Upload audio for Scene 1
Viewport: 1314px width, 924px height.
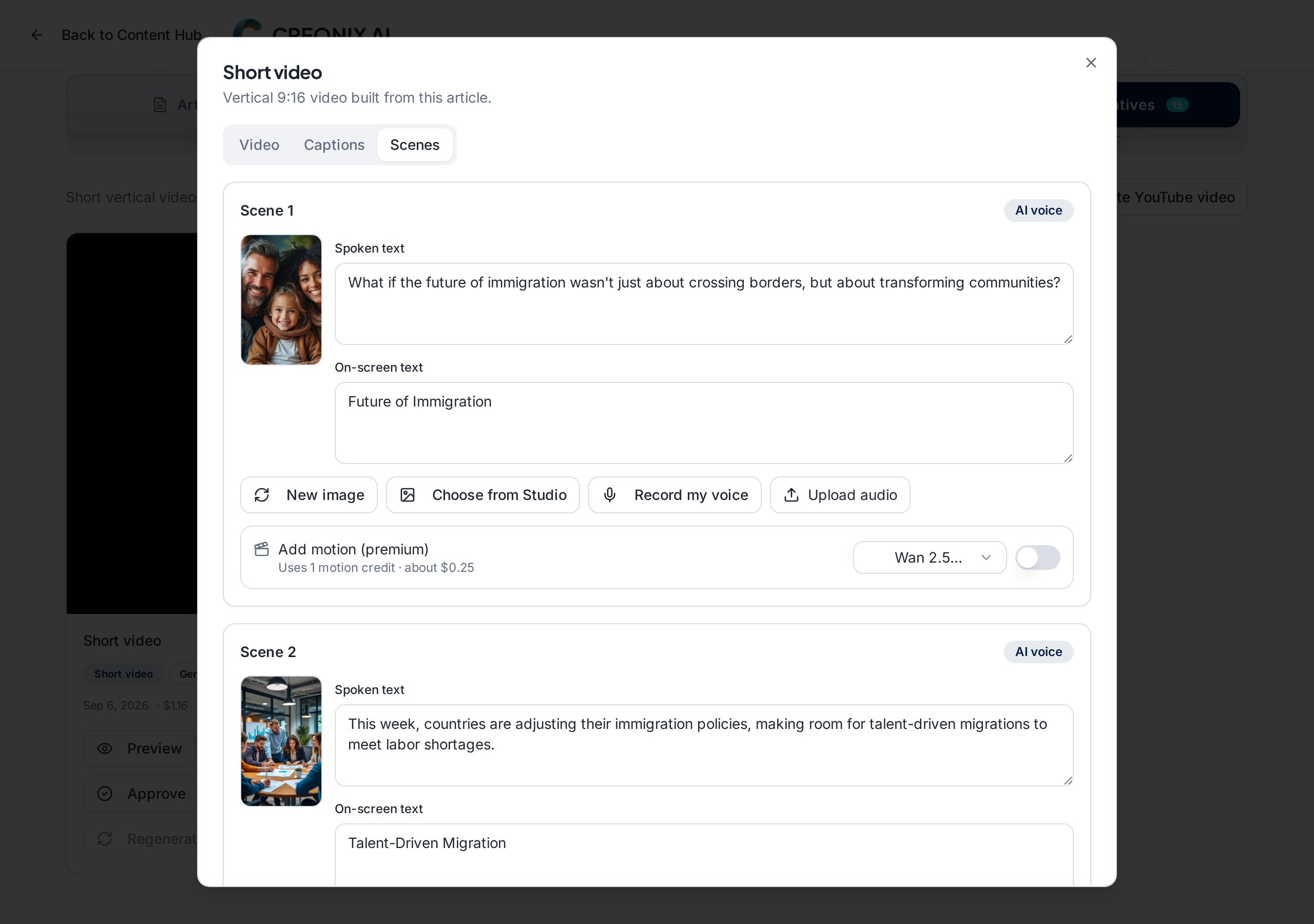[x=840, y=495]
